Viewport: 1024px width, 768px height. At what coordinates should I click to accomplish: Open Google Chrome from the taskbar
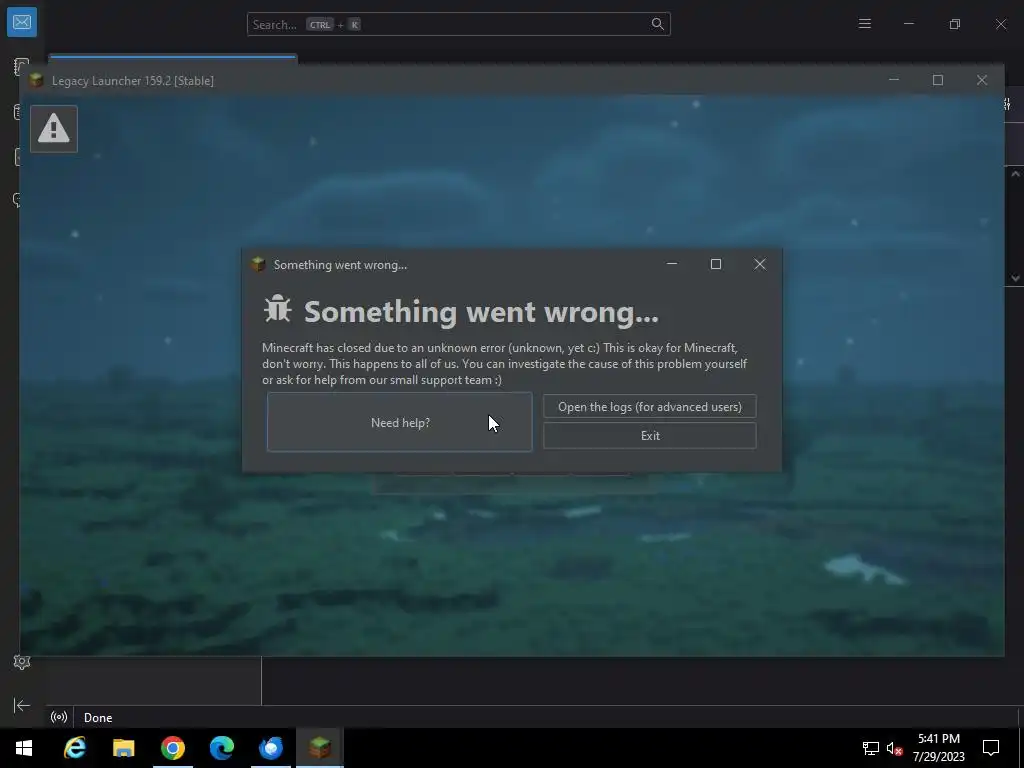pyautogui.click(x=172, y=748)
